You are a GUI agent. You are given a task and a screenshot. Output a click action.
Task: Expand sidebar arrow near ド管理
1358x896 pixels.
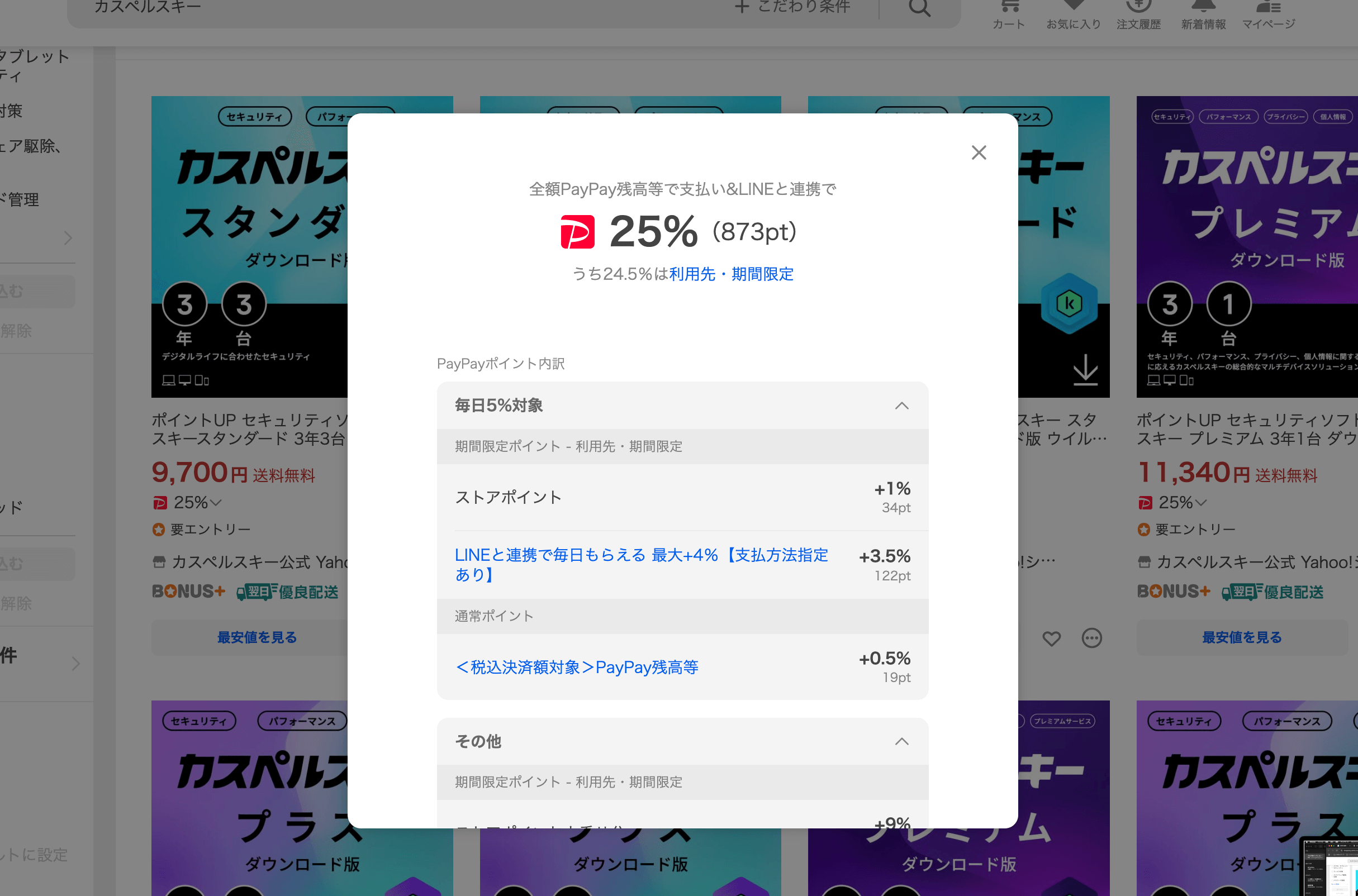coord(68,238)
